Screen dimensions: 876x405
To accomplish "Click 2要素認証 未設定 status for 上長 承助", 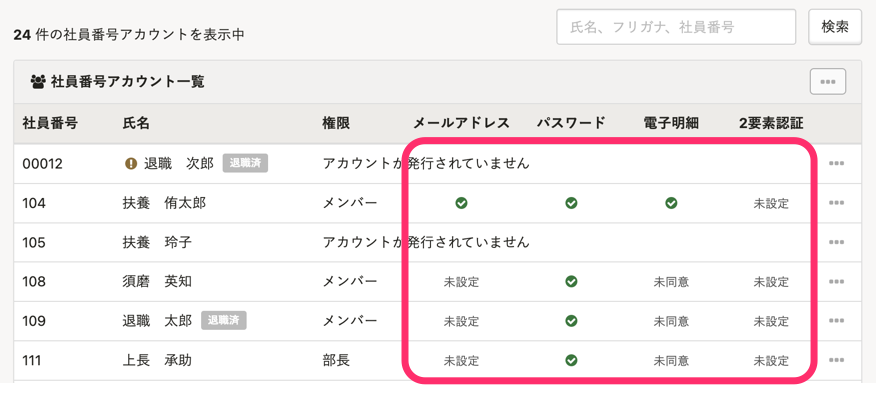I will pos(771,361).
